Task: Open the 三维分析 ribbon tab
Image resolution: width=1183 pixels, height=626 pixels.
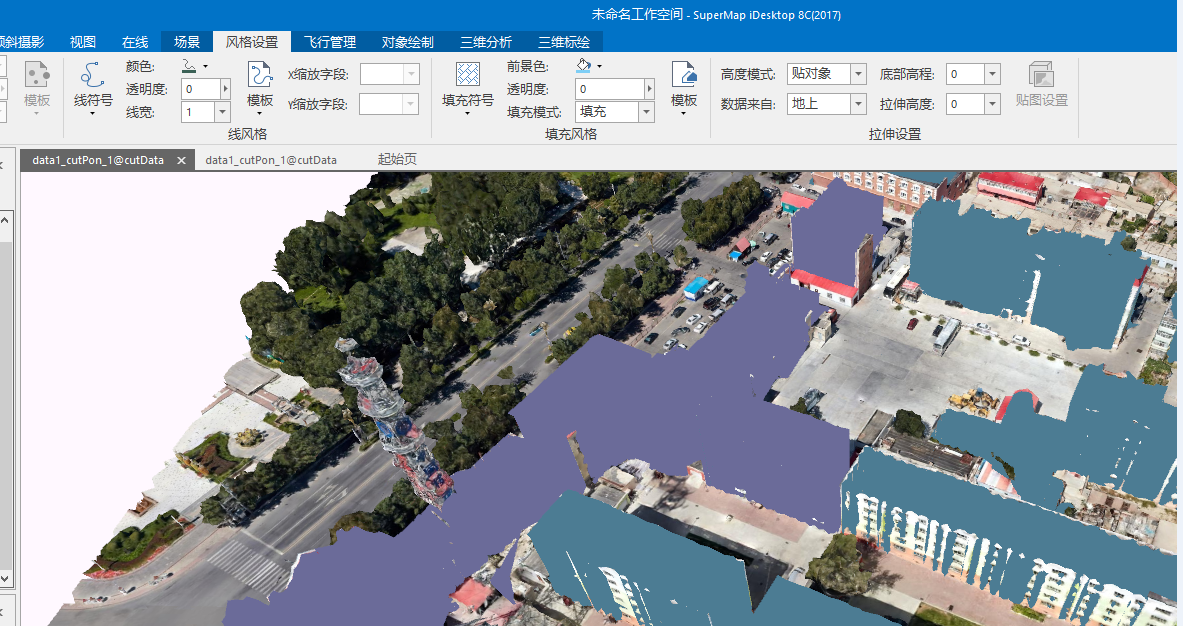Action: click(x=486, y=42)
